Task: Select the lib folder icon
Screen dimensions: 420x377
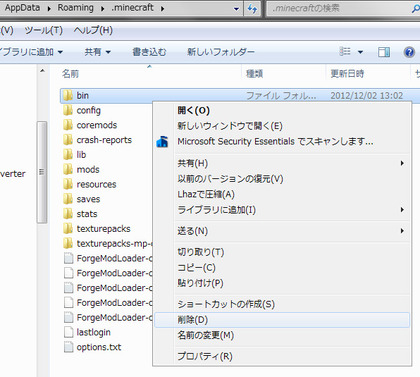Action: [68, 155]
